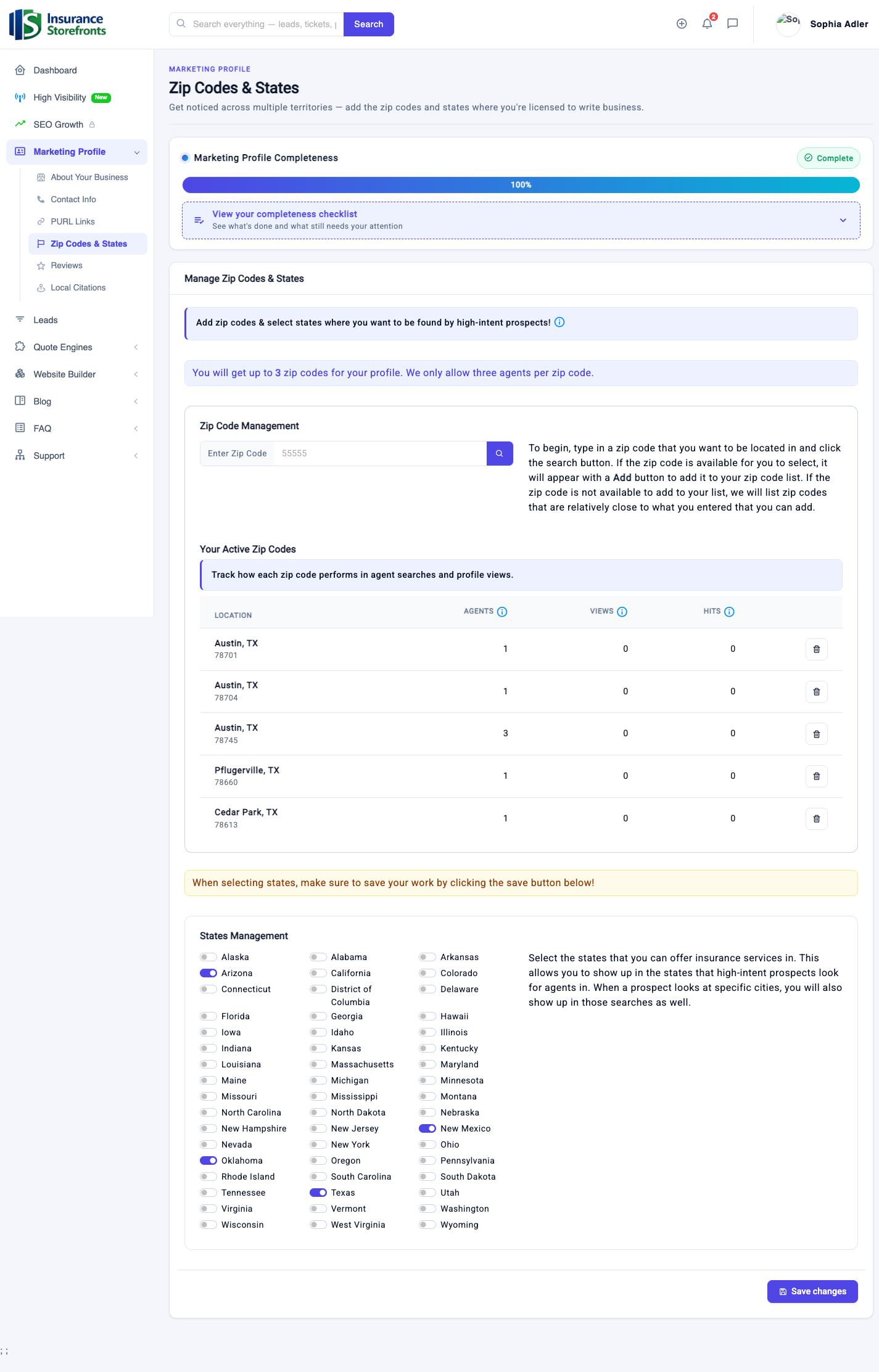Click the Blog book icon
This screenshot has width=879, height=1372.
pos(20,401)
